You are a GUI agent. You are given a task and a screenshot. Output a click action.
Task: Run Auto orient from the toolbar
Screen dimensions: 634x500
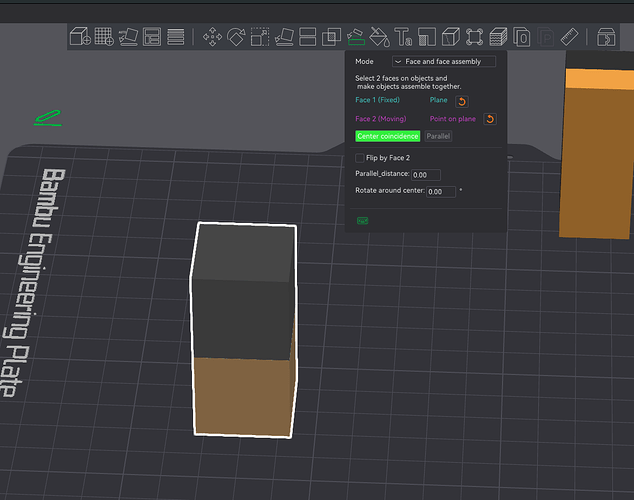tap(128, 36)
